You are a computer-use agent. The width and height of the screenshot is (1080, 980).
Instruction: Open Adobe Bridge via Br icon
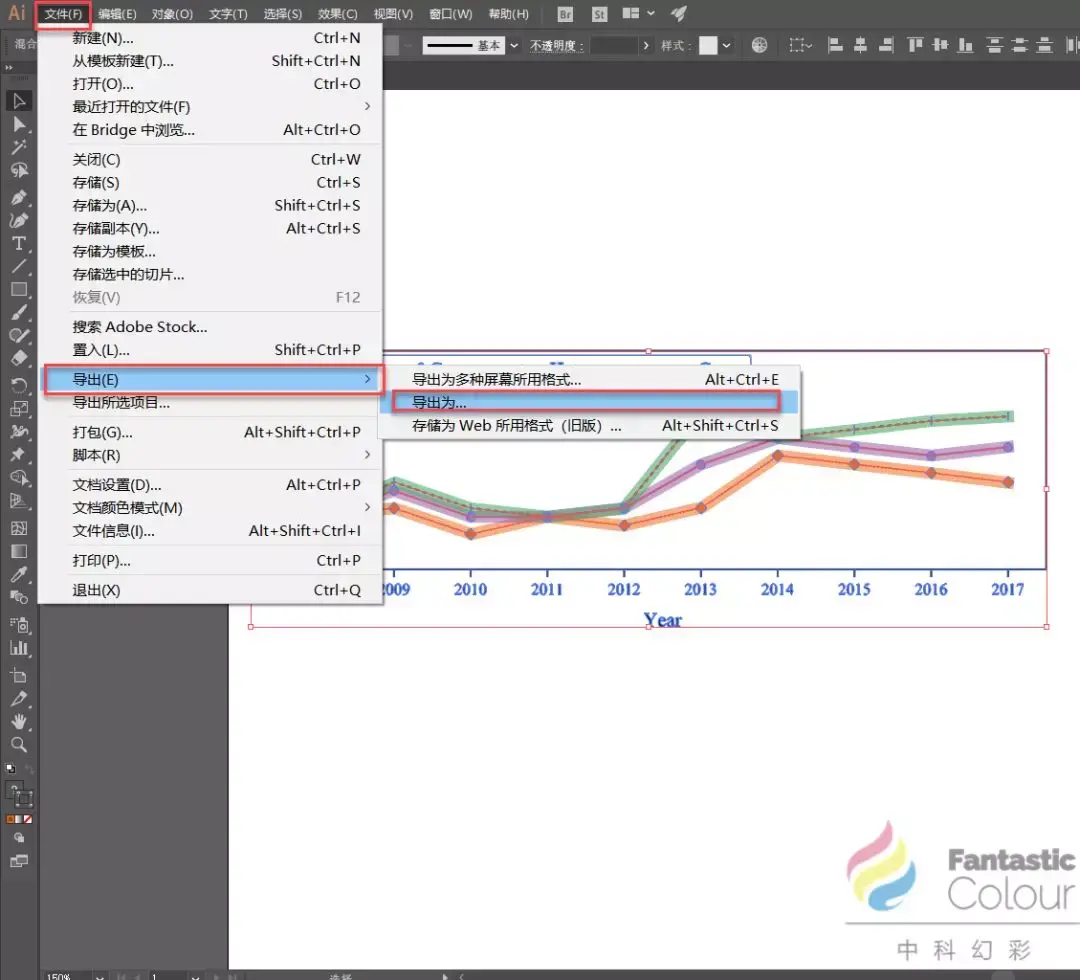(x=565, y=14)
